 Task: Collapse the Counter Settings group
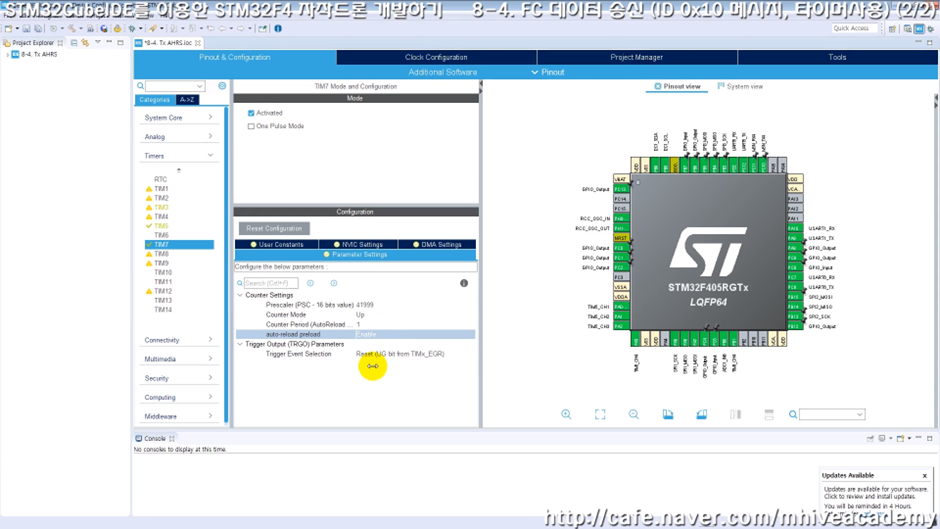coord(240,295)
